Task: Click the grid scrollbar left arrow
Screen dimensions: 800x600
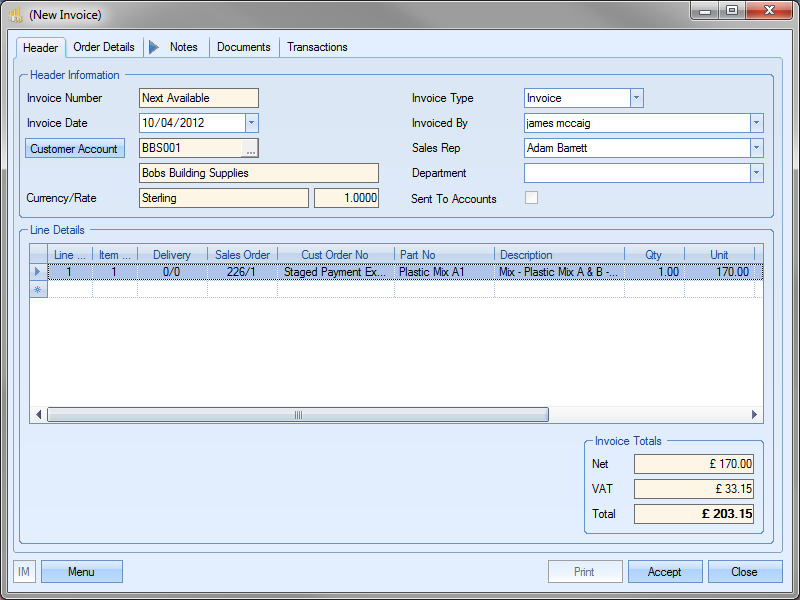Action: pos(40,415)
